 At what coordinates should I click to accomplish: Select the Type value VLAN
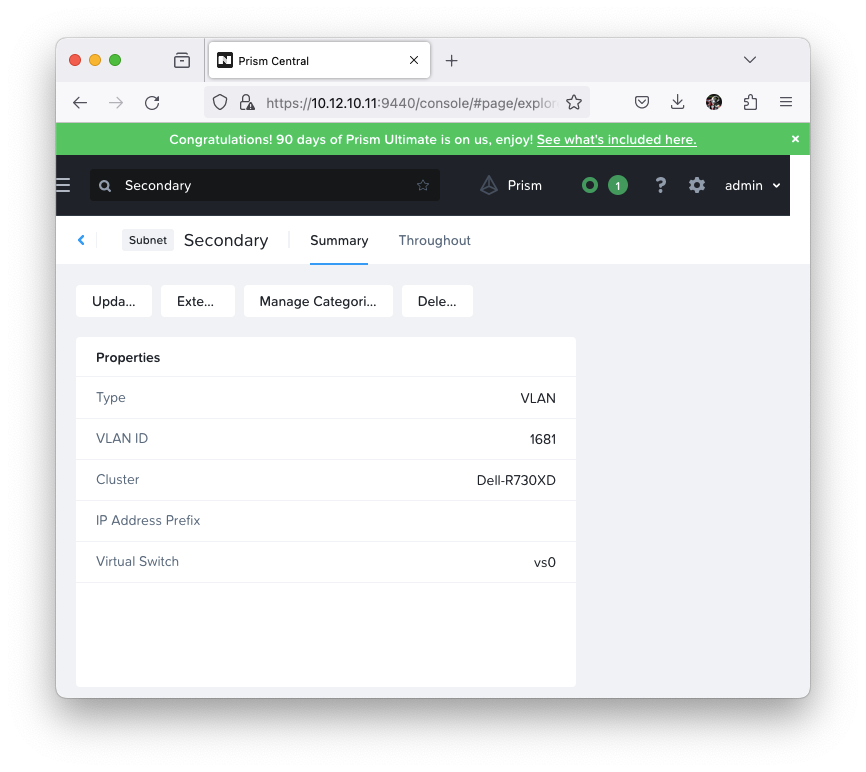(538, 399)
